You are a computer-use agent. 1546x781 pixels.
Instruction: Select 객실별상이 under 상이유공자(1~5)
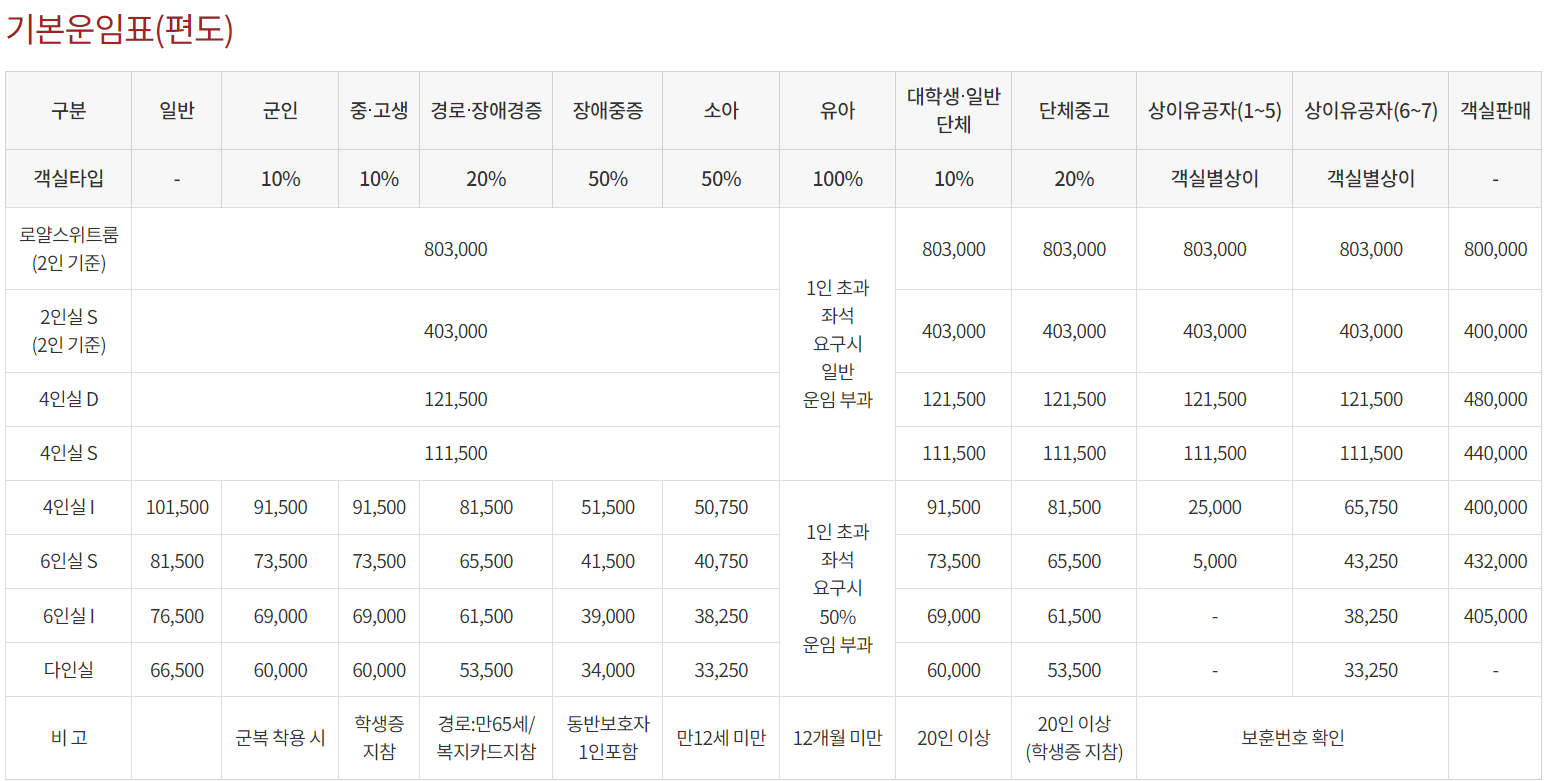1215,179
